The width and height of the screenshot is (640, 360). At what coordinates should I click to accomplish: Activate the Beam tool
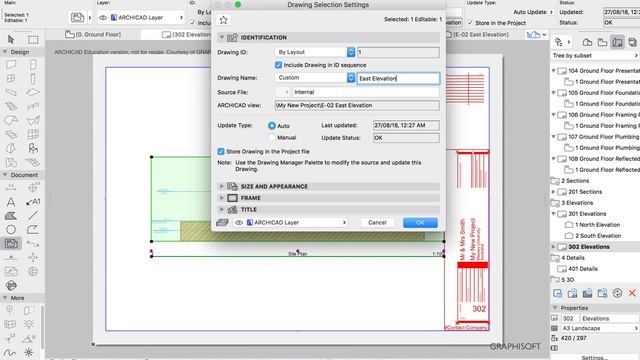click(11, 92)
